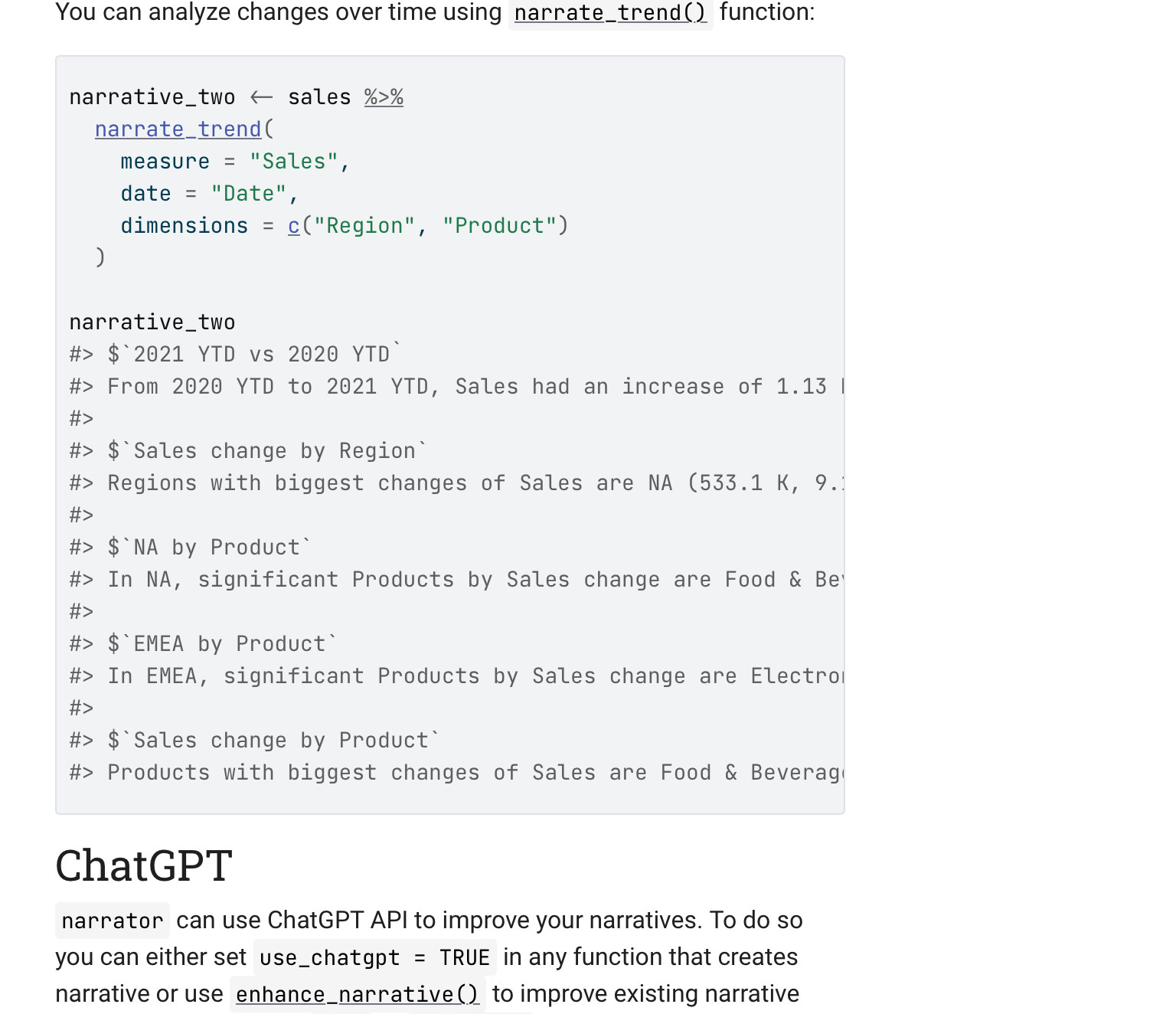Click the measure argument name
Image resolution: width=1176 pixels, height=1014 pixels.
tap(165, 162)
